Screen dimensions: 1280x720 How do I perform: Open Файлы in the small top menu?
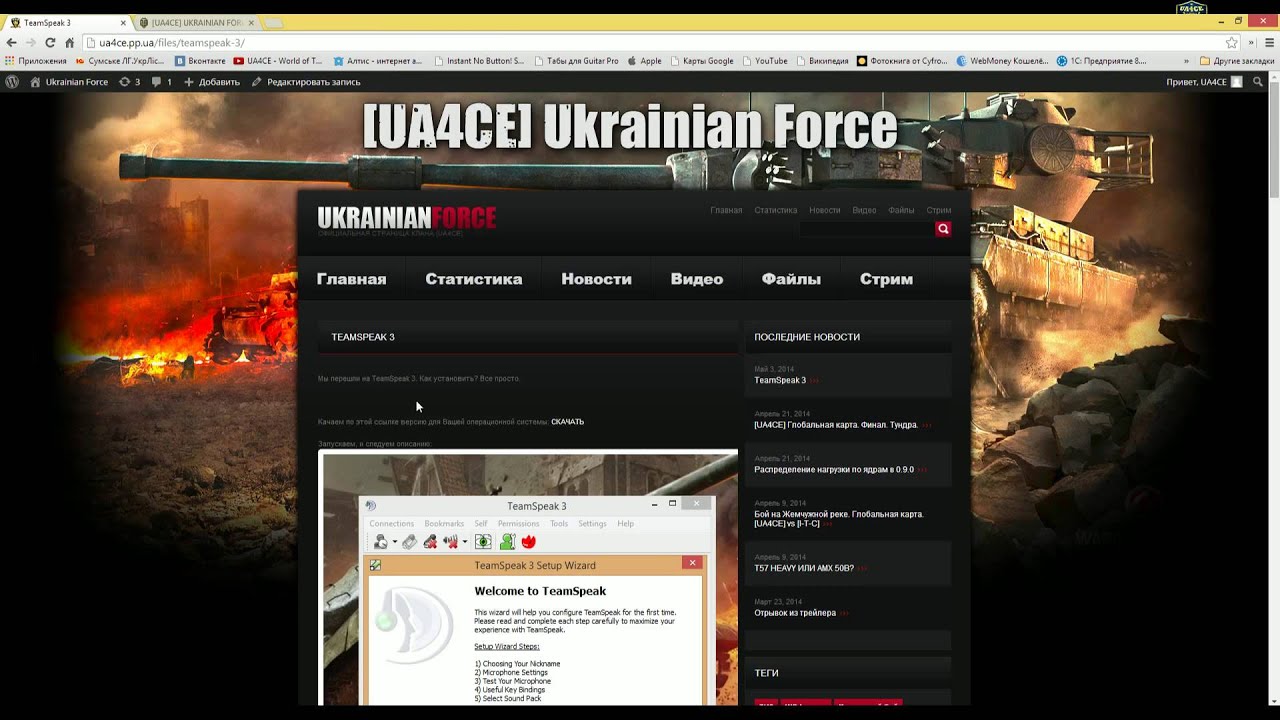[901, 210]
